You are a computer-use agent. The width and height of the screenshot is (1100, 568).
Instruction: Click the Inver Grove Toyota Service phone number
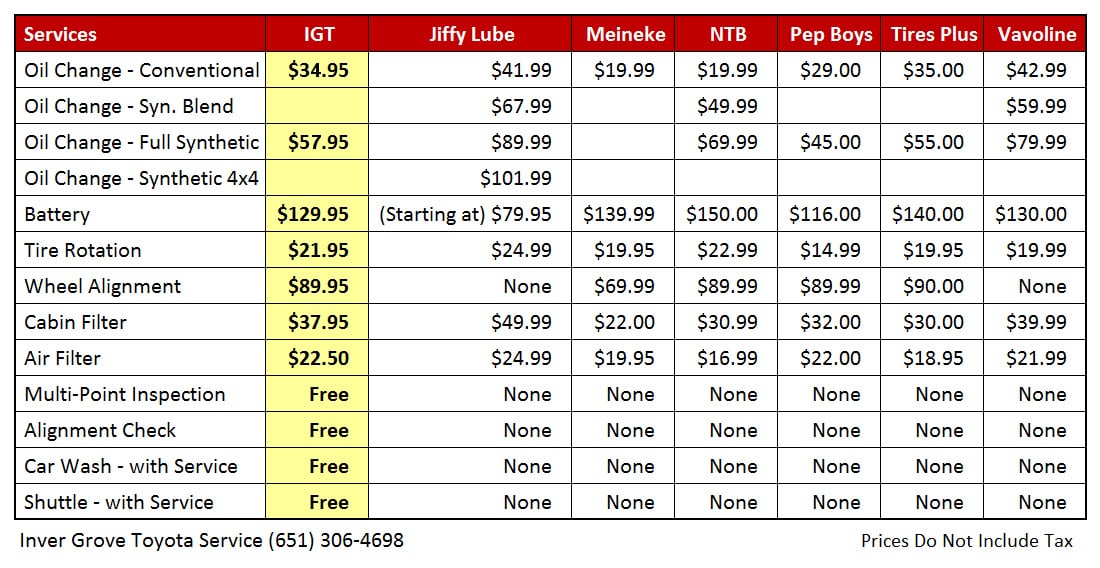(336, 541)
